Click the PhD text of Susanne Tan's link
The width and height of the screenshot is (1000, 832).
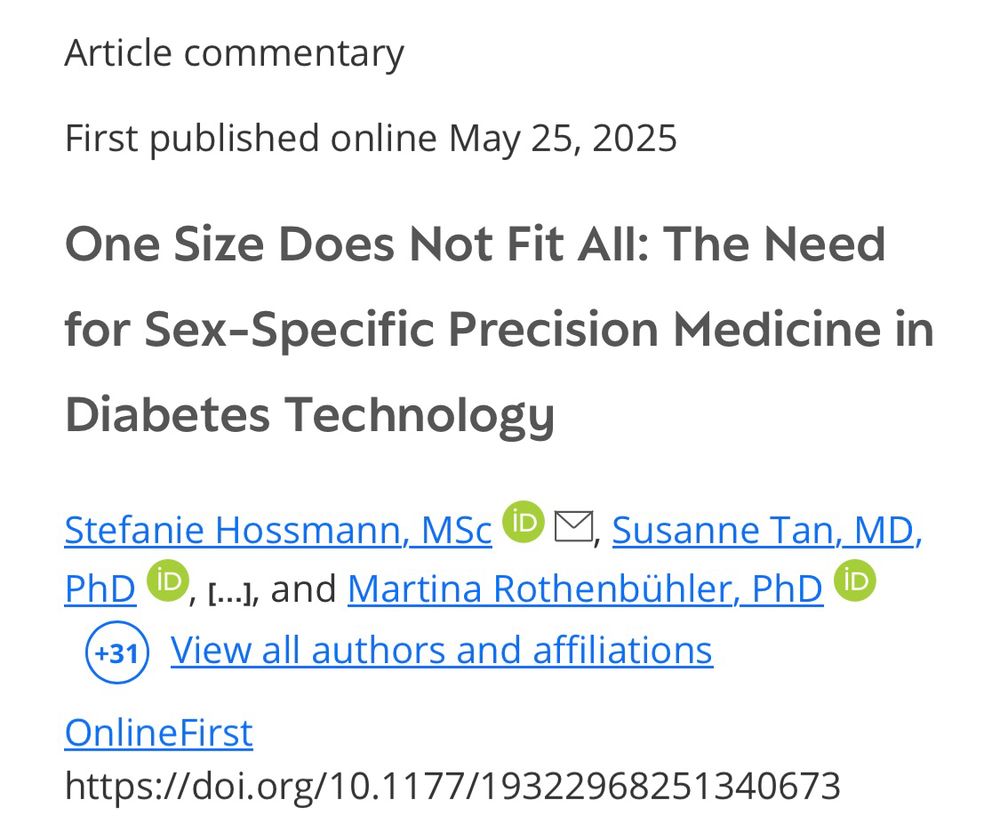point(100,589)
